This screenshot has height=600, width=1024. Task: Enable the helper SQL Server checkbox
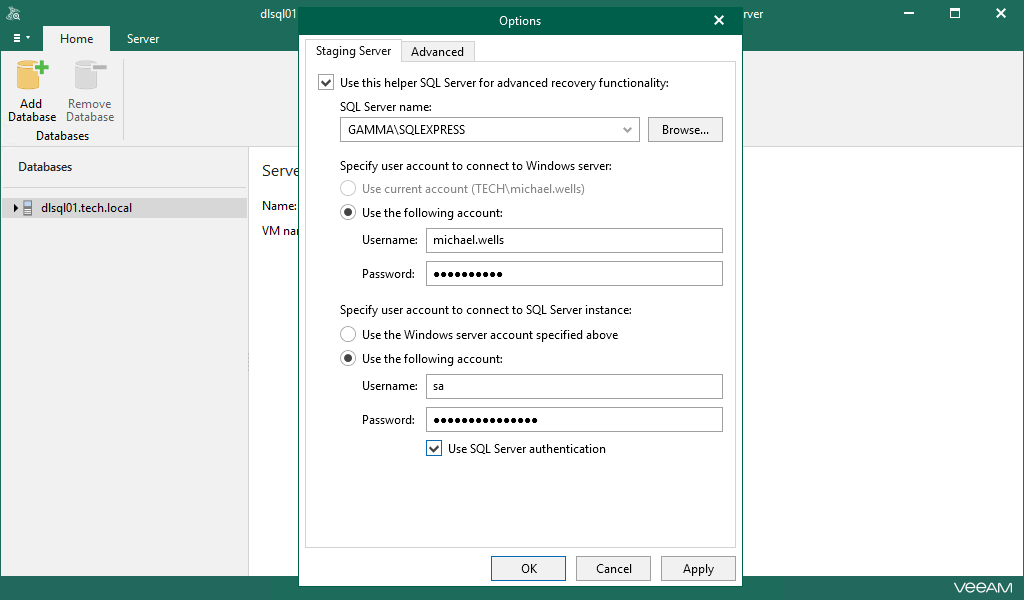click(325, 81)
